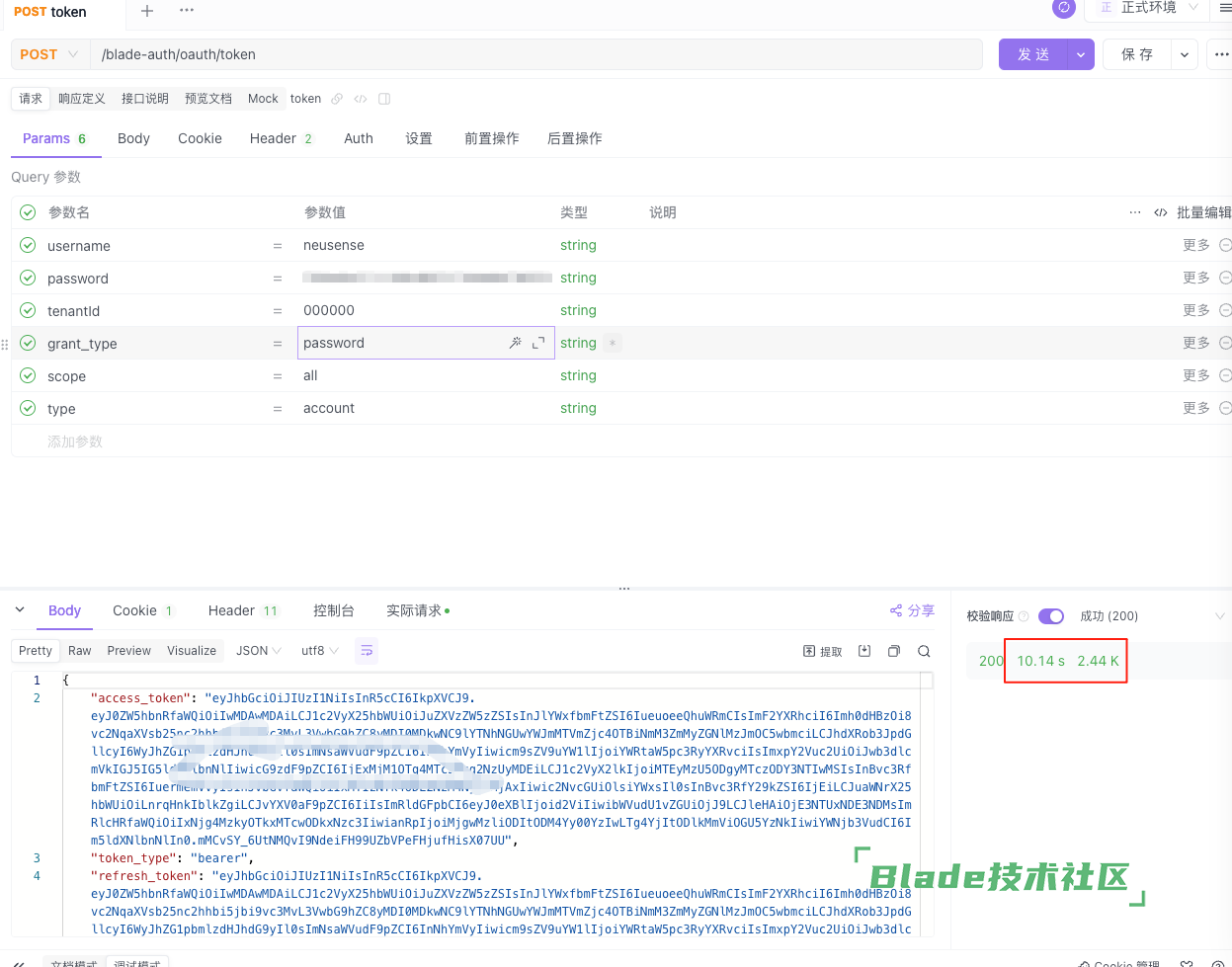Click the required asterisk on grant_type row
The image size is (1232, 967).
click(613, 343)
